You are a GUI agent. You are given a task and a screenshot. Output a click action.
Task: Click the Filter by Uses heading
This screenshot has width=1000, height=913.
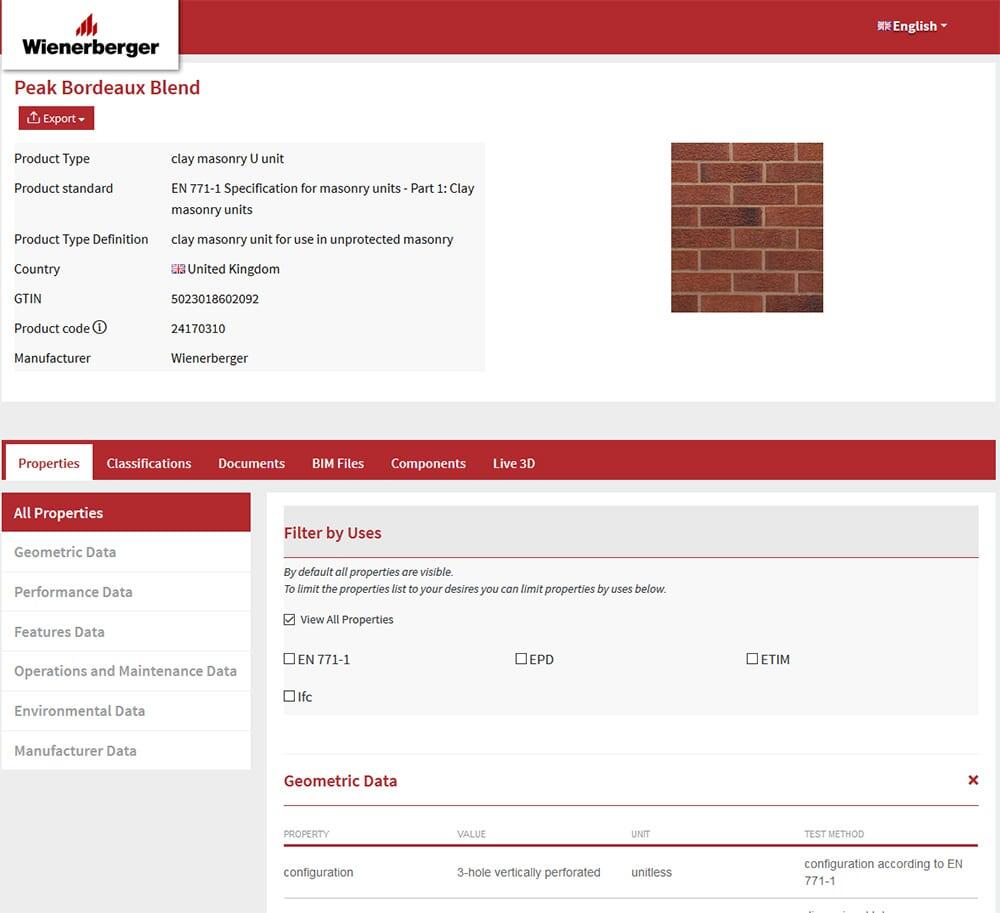(x=332, y=533)
